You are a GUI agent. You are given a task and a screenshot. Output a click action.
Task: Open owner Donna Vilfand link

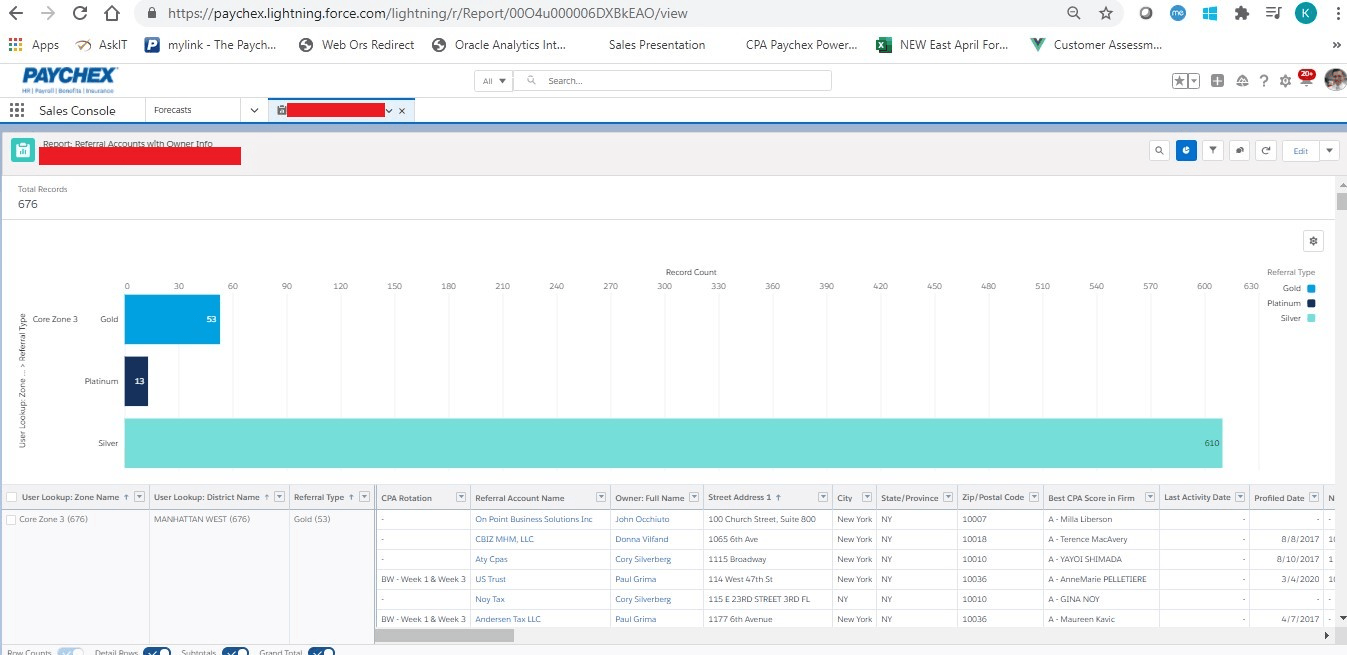pos(642,539)
